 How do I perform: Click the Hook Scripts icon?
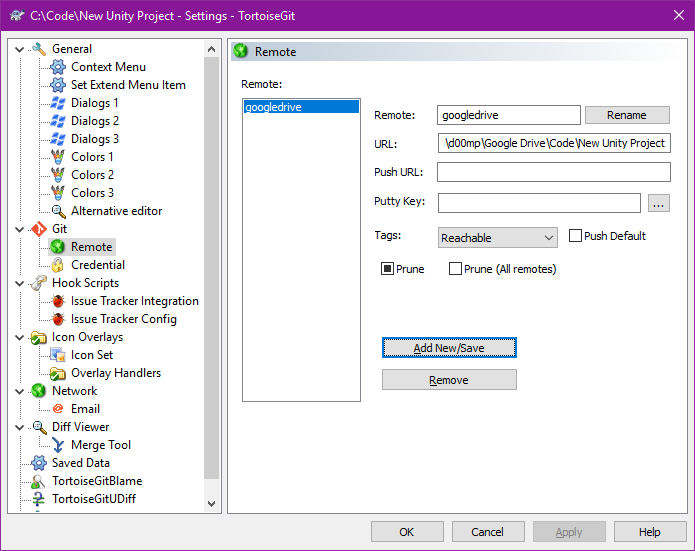point(39,283)
